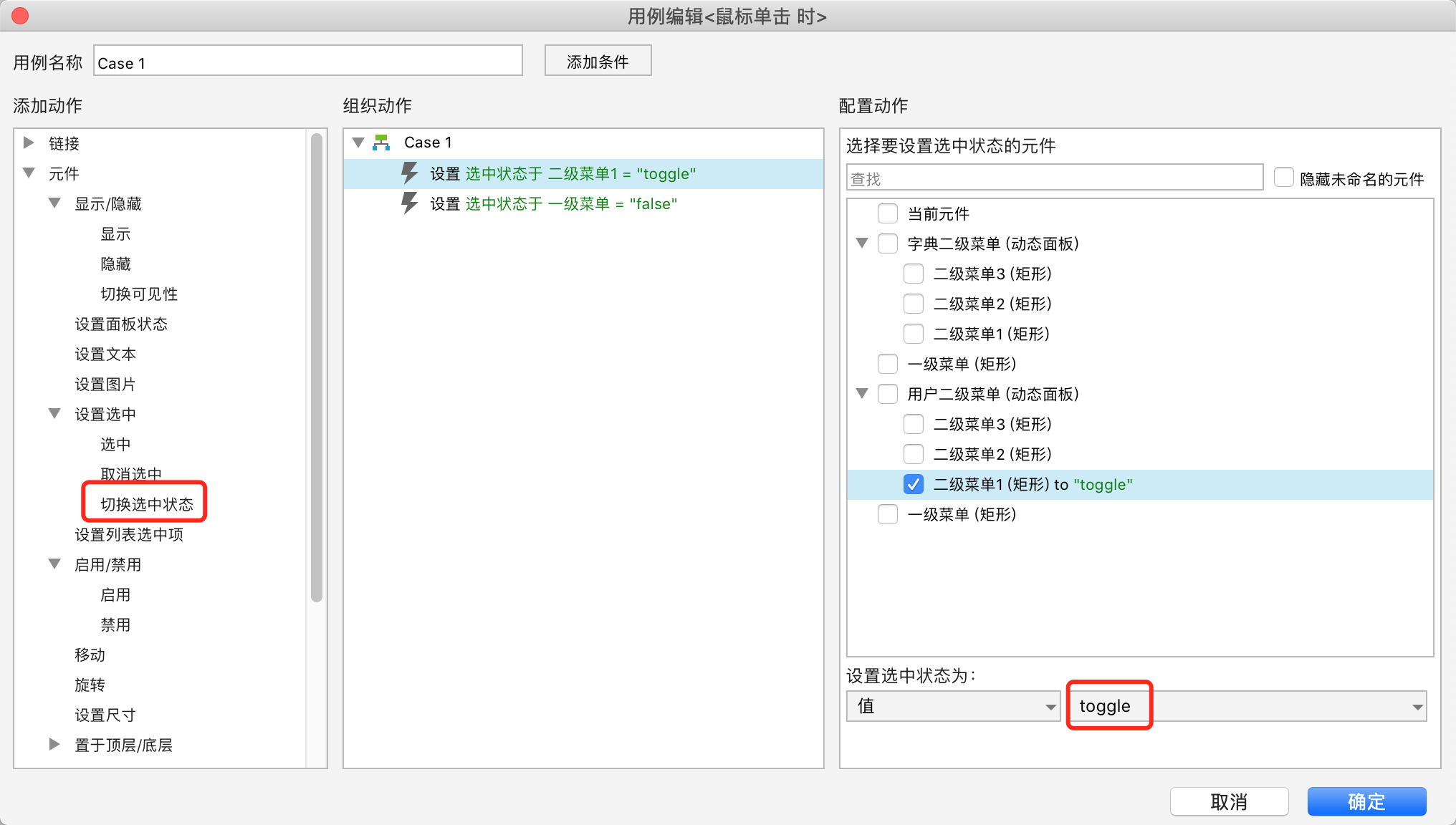The height and width of the screenshot is (825, 1456).
Task: Select the 切换可见性 action
Action: click(139, 294)
